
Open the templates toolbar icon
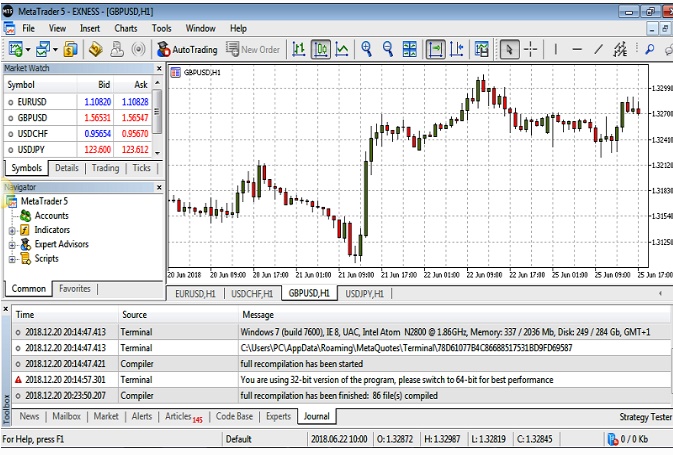(482, 49)
